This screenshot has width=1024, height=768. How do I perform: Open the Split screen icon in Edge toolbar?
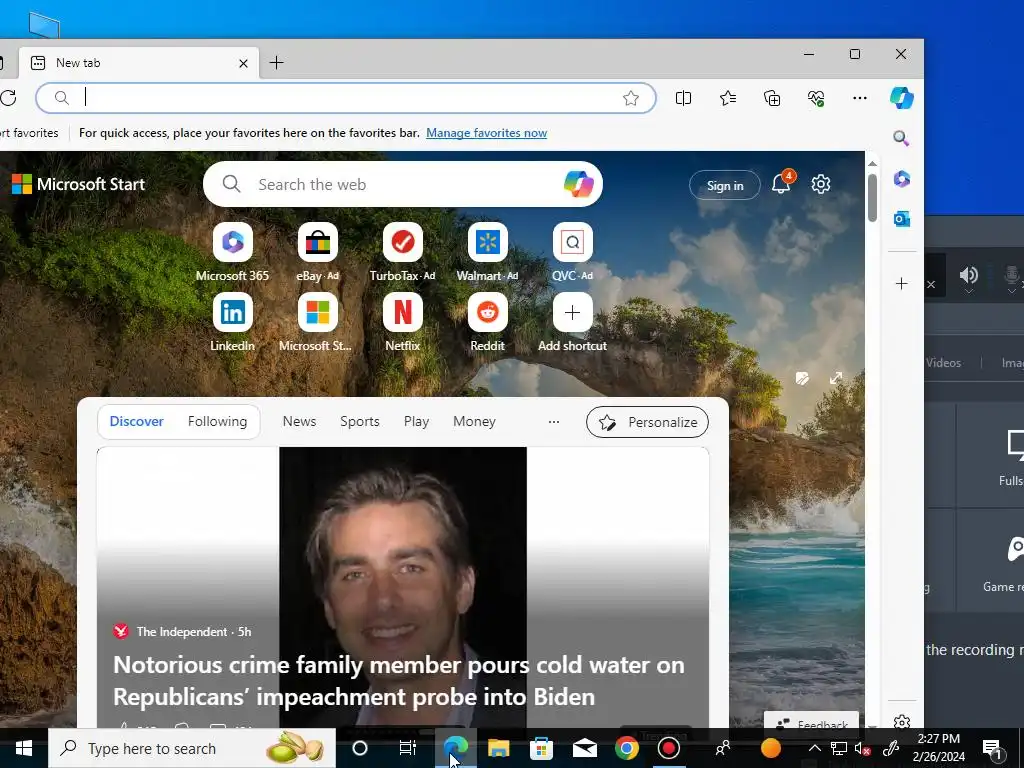click(683, 98)
